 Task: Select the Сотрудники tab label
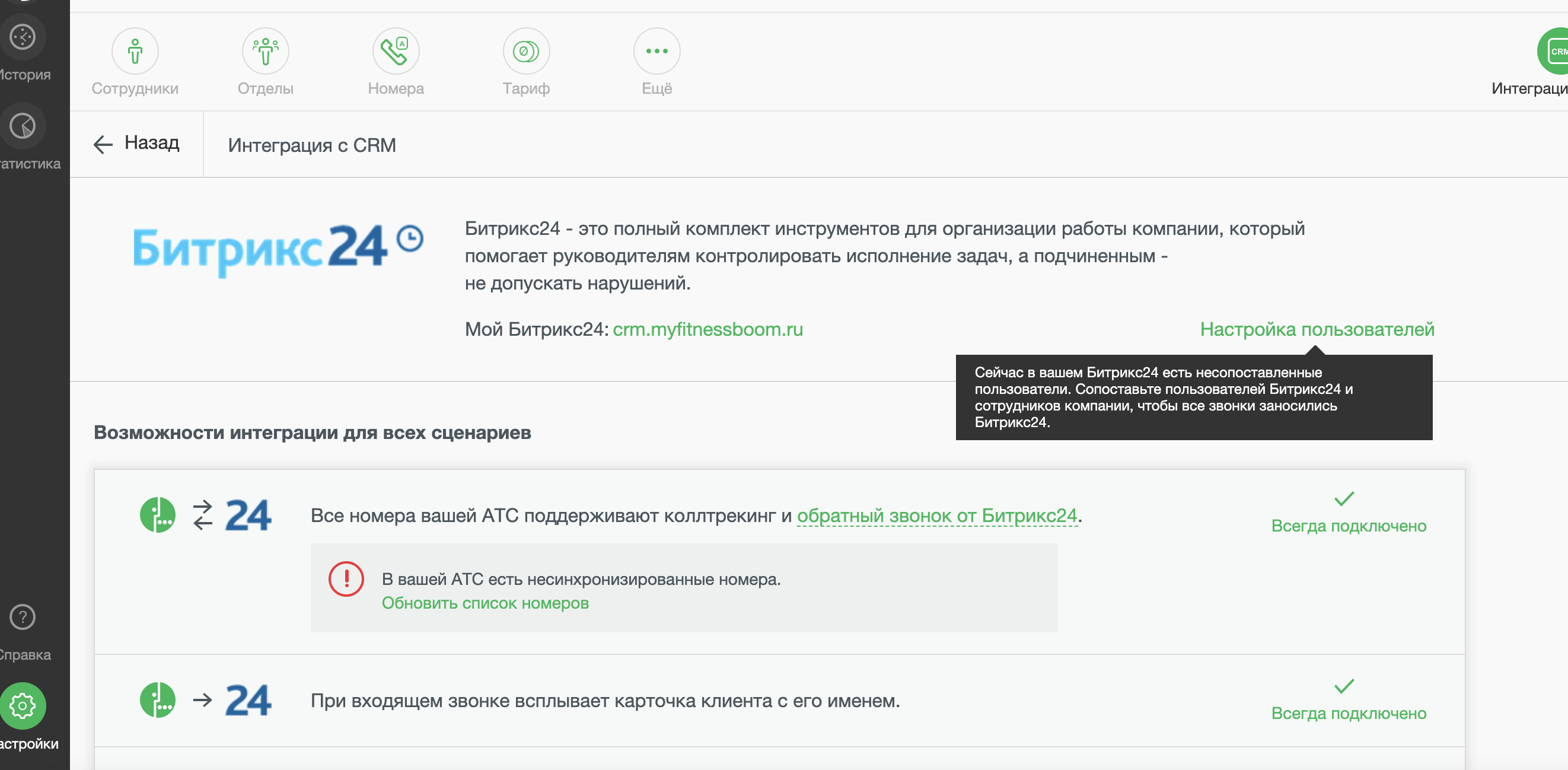[135, 88]
